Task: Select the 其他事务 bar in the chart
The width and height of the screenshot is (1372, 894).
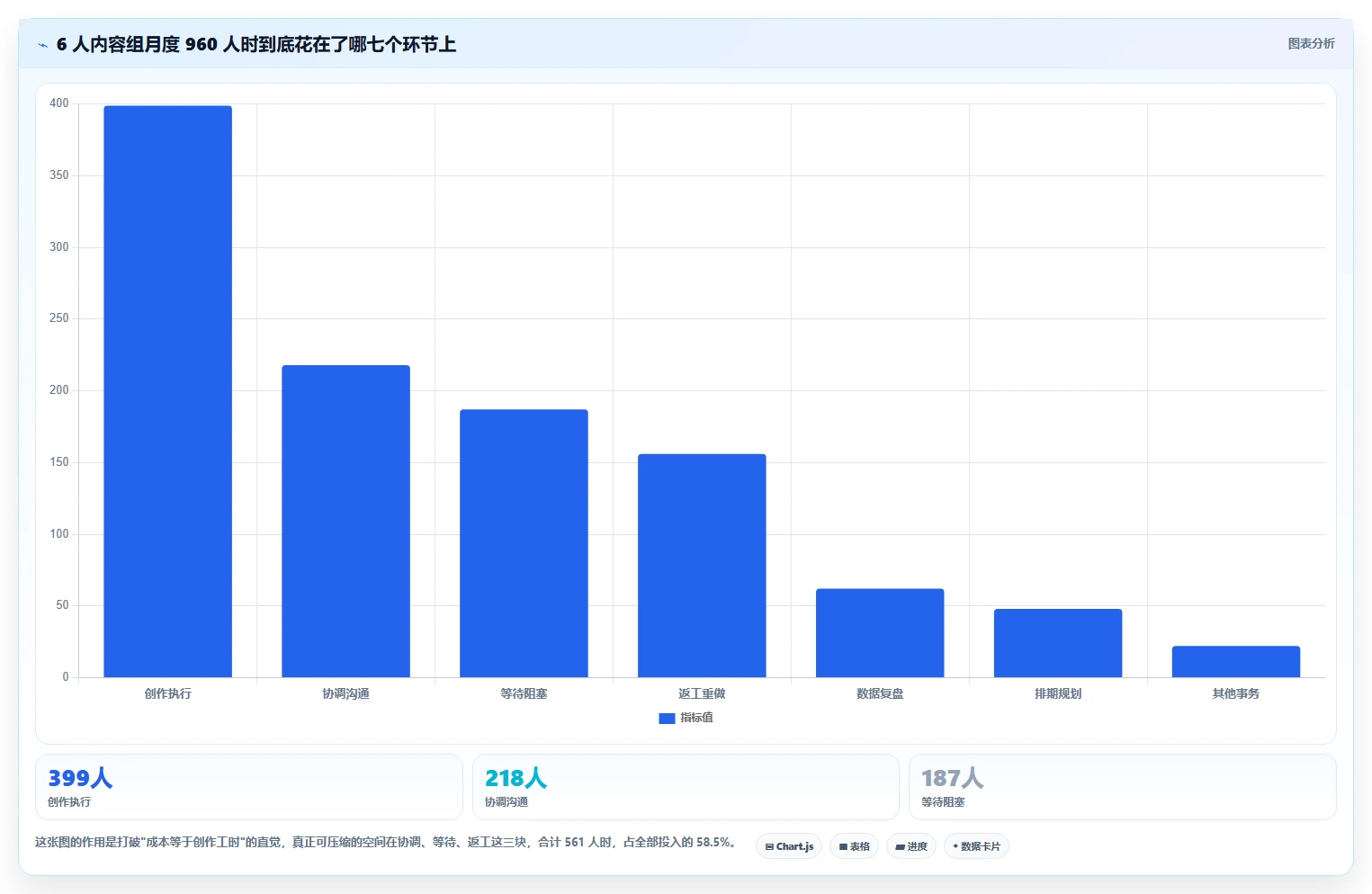Action: (x=1236, y=662)
